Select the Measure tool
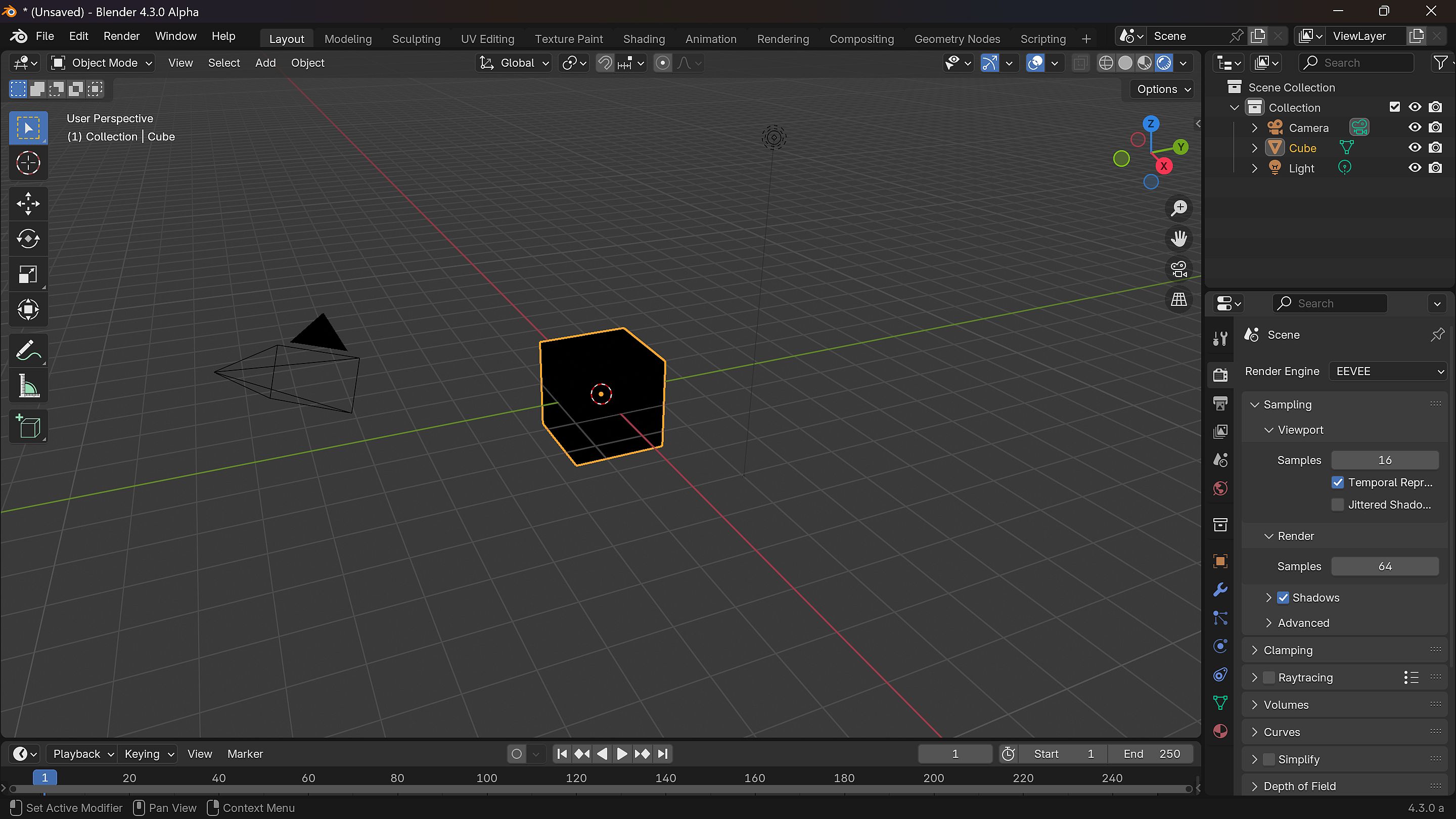This screenshot has height=819, width=1456. click(28, 387)
